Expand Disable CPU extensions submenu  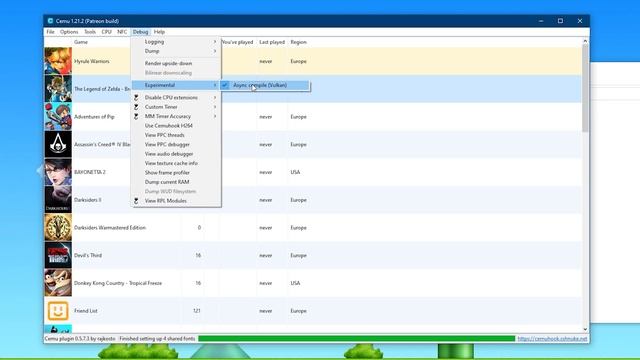click(x=176, y=98)
